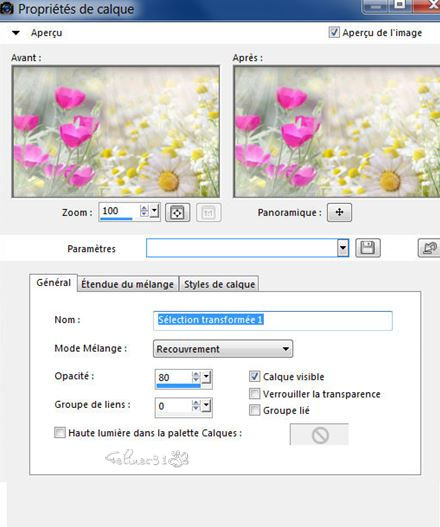This screenshot has width=440, height=527.
Task: Click the 1:1 zoom icon
Action: (x=208, y=213)
